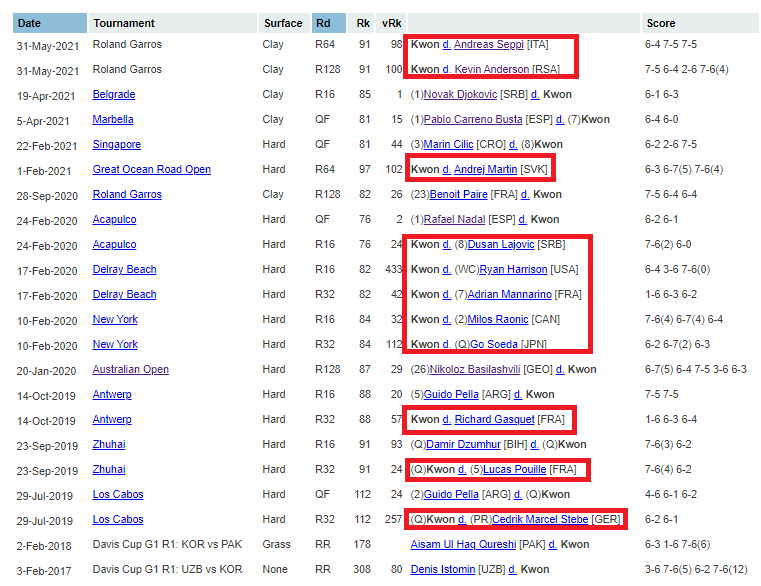Viewport: 761px width, 586px height.
Task: Open Marin Cilic player link
Action: click(448, 144)
